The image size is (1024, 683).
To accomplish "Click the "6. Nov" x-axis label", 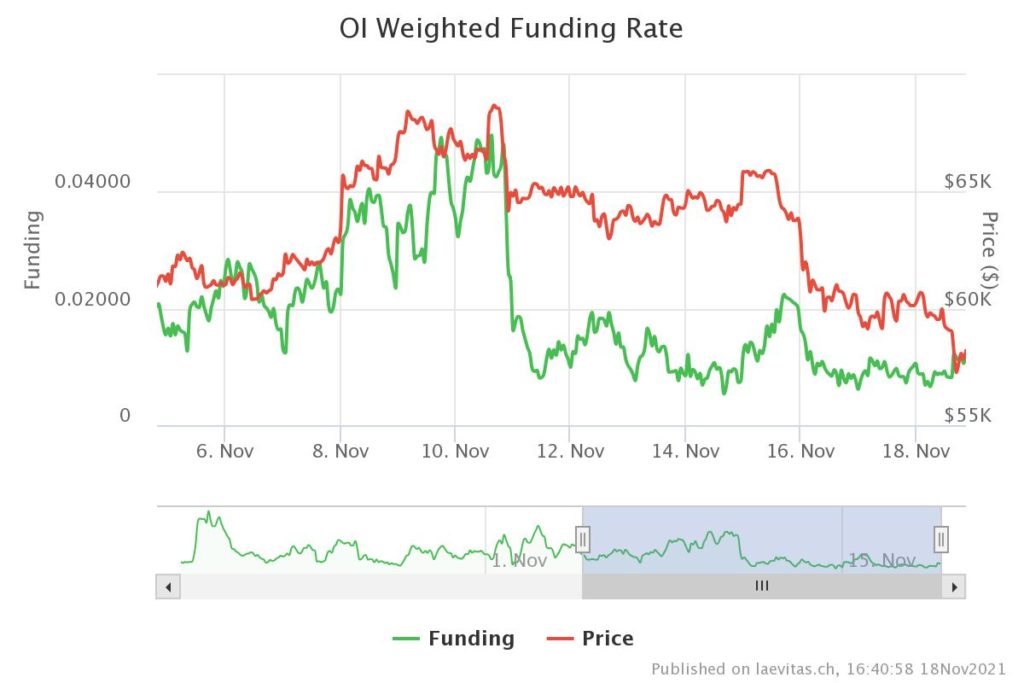I will coord(224,451).
